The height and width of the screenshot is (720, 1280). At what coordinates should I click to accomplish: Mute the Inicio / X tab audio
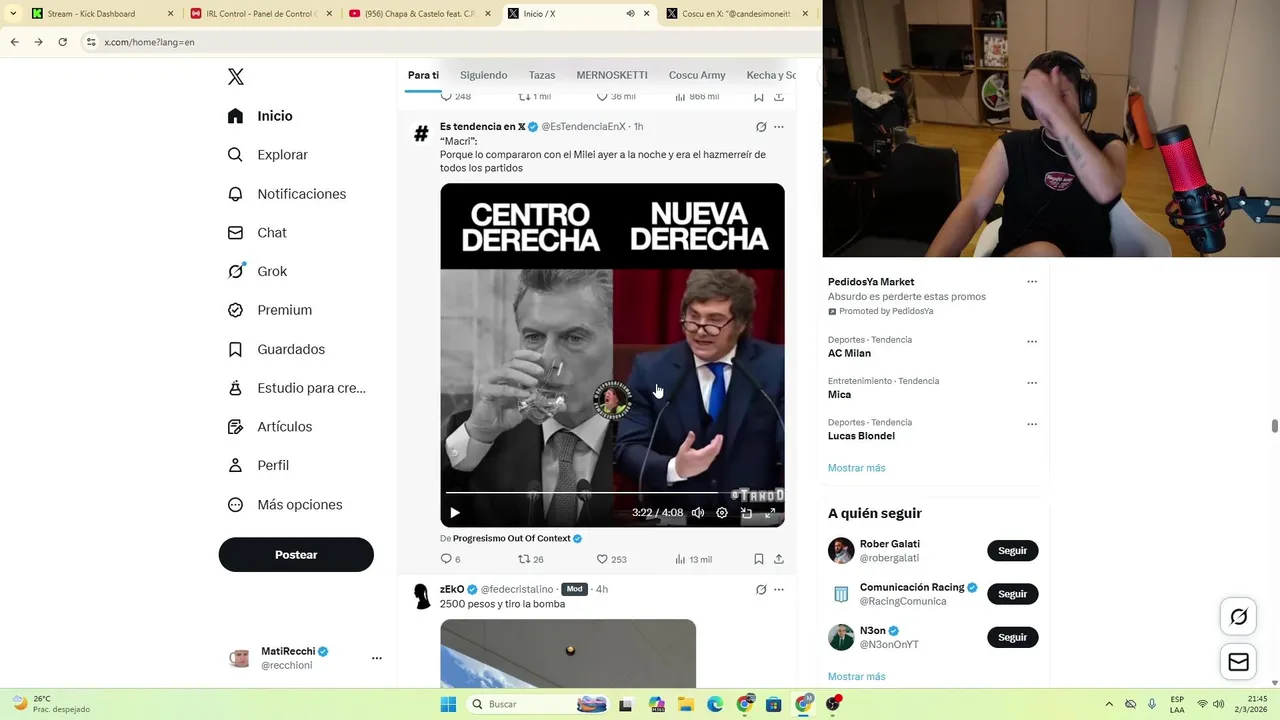tap(631, 14)
